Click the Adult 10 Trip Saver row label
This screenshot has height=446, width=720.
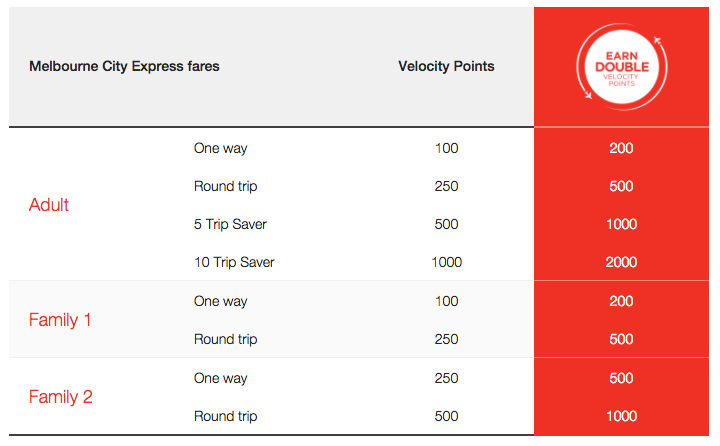pyautogui.click(x=234, y=262)
